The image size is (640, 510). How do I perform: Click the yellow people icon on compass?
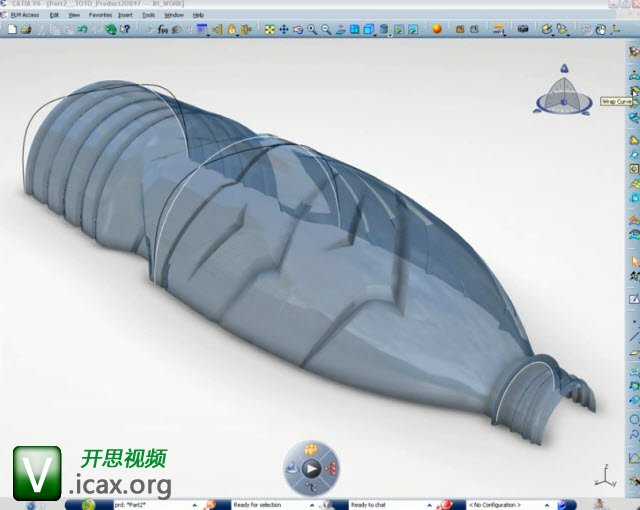(x=311, y=450)
